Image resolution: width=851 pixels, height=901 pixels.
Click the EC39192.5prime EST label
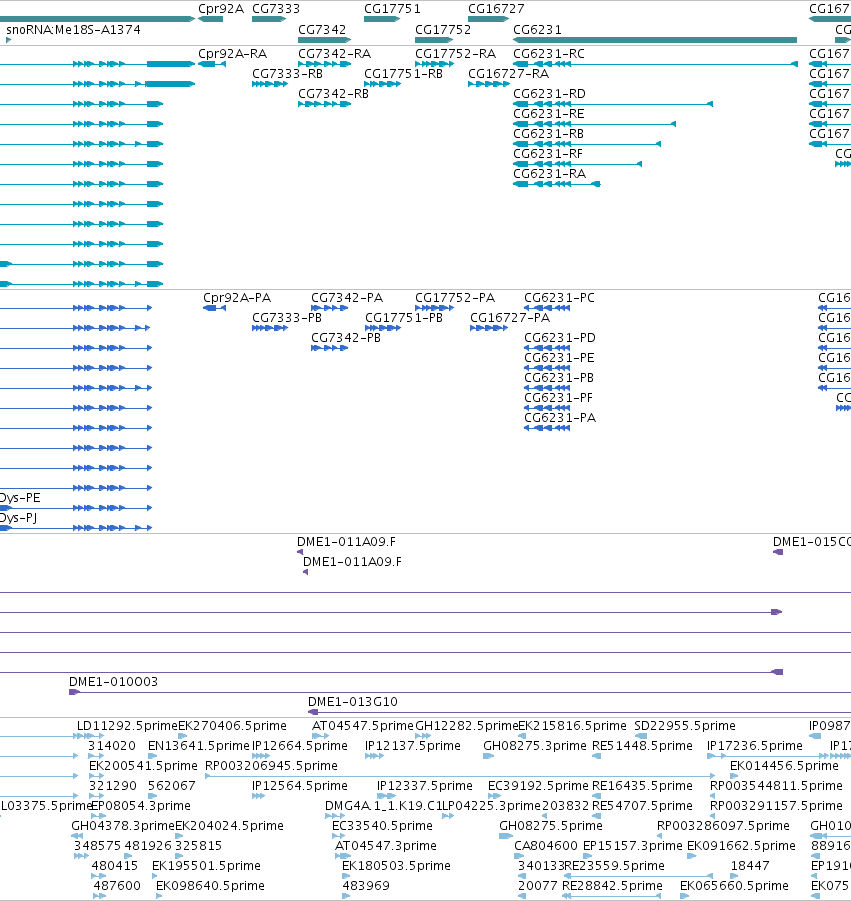(x=538, y=786)
